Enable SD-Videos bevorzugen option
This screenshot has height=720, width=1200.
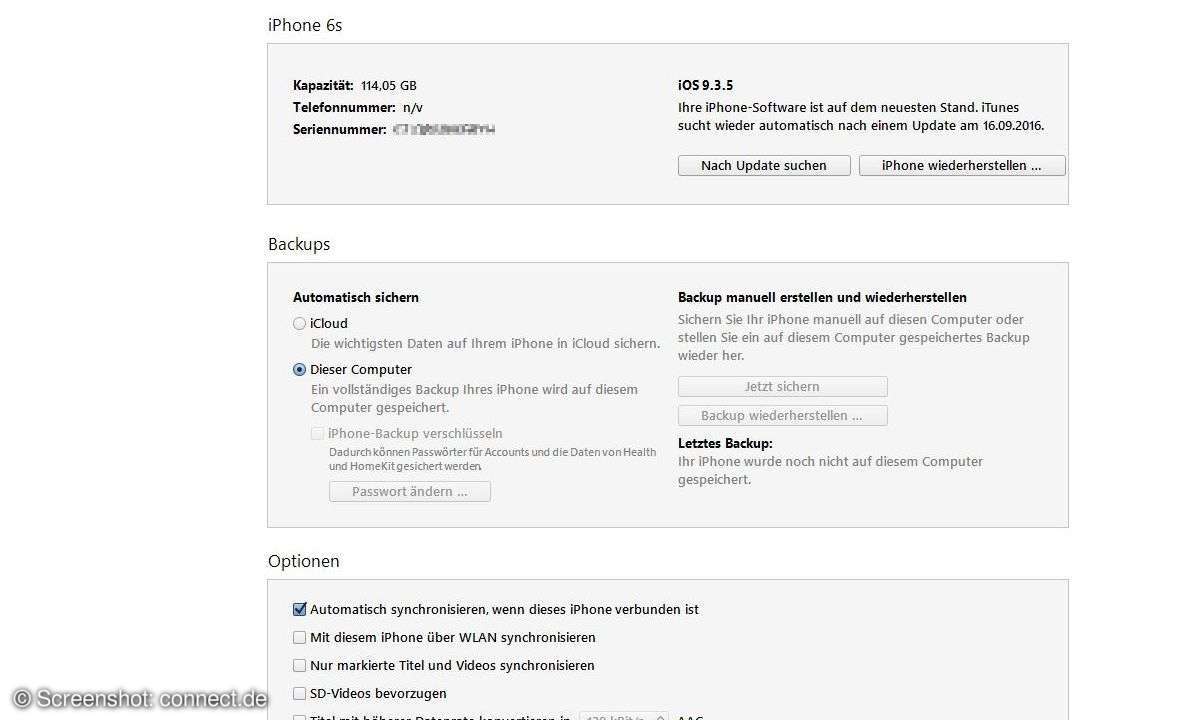click(x=299, y=693)
